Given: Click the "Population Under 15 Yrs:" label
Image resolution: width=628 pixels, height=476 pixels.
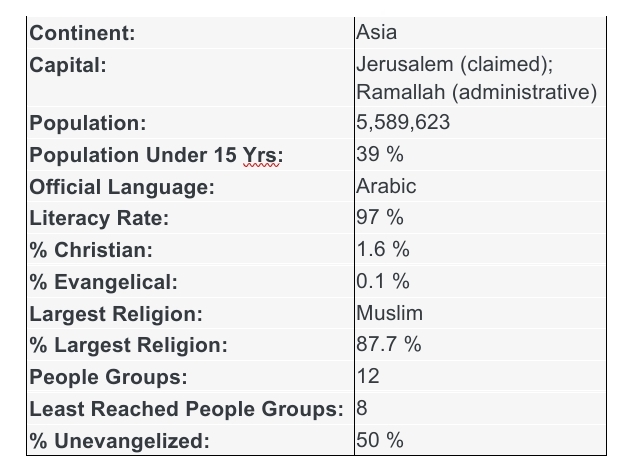Looking at the screenshot, I should [x=157, y=155].
